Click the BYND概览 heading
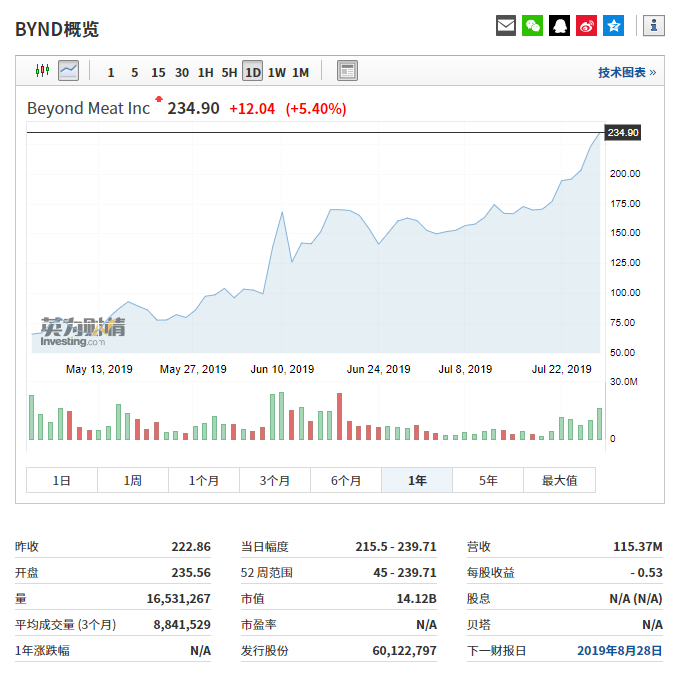Screen dimensions: 678x674 tap(57, 29)
